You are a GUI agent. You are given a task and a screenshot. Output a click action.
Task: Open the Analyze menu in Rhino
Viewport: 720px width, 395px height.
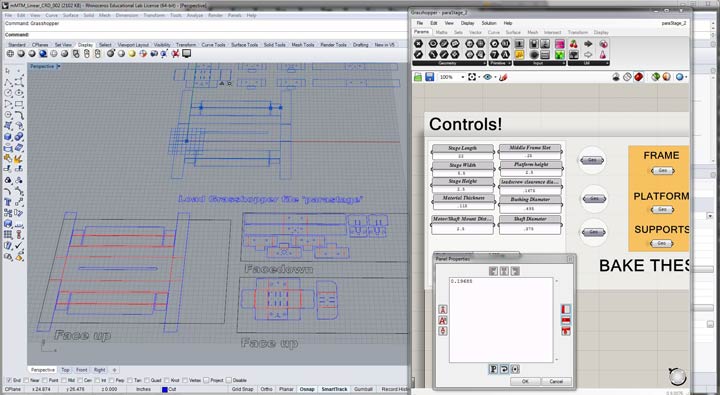194,15
